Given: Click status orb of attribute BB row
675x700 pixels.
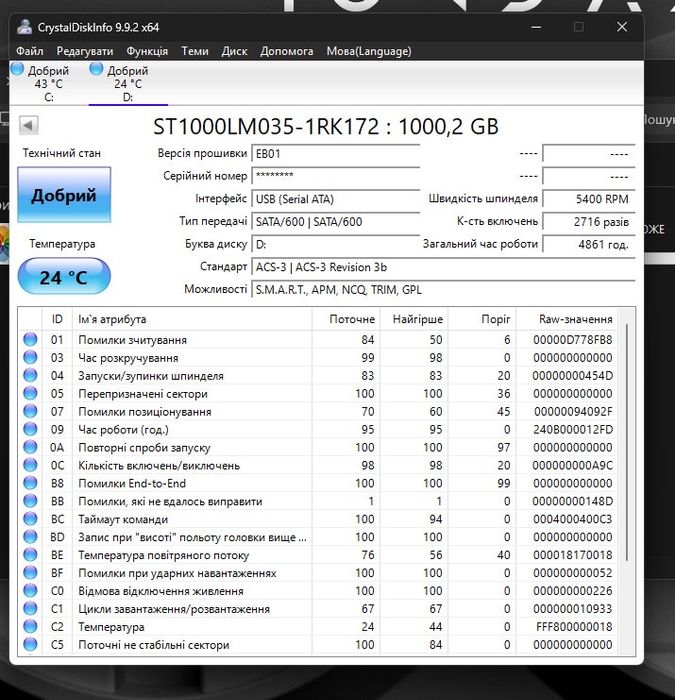Looking at the screenshot, I should (x=30, y=501).
